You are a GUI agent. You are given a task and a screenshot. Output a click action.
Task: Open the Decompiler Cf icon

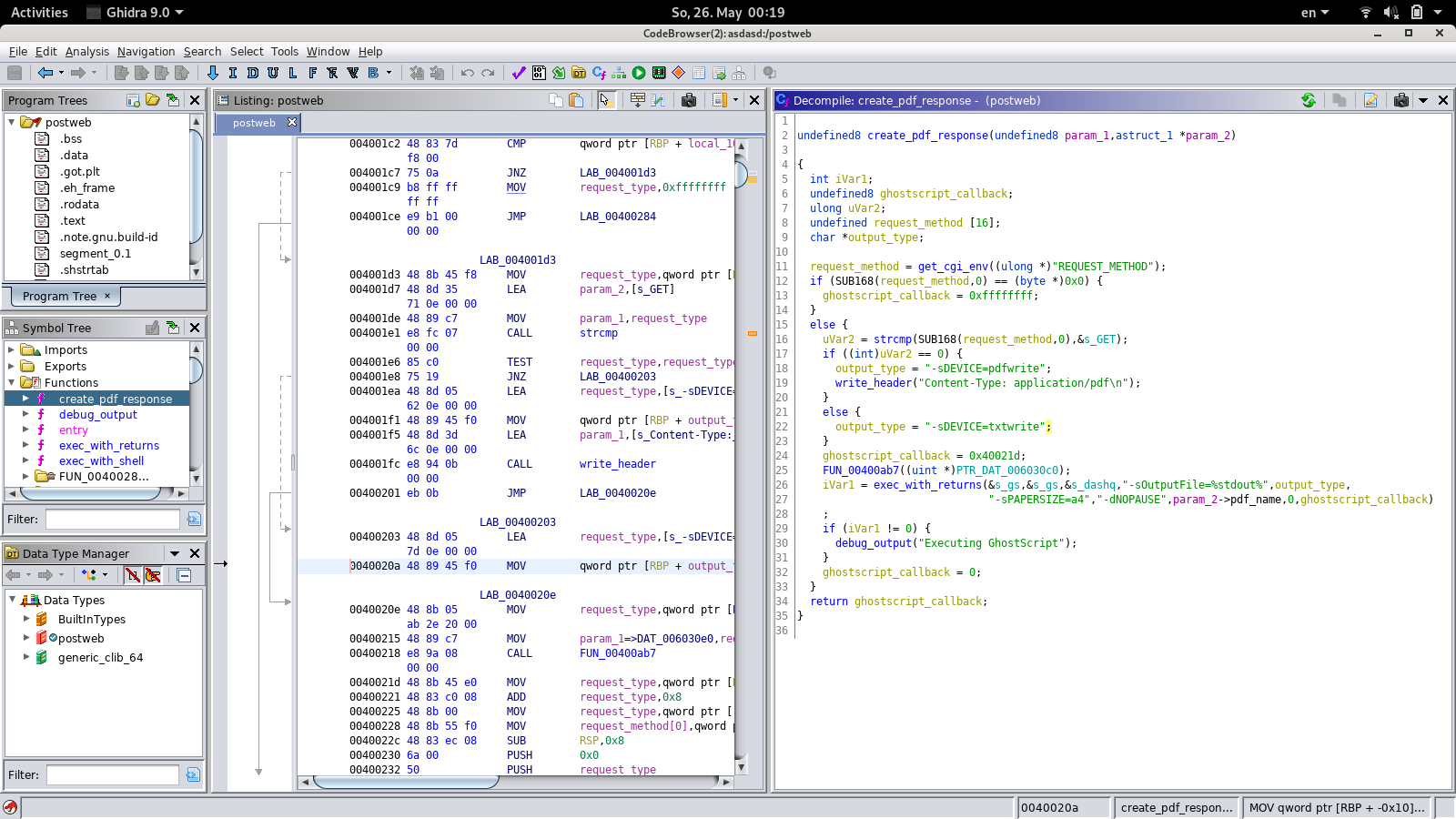[x=599, y=73]
